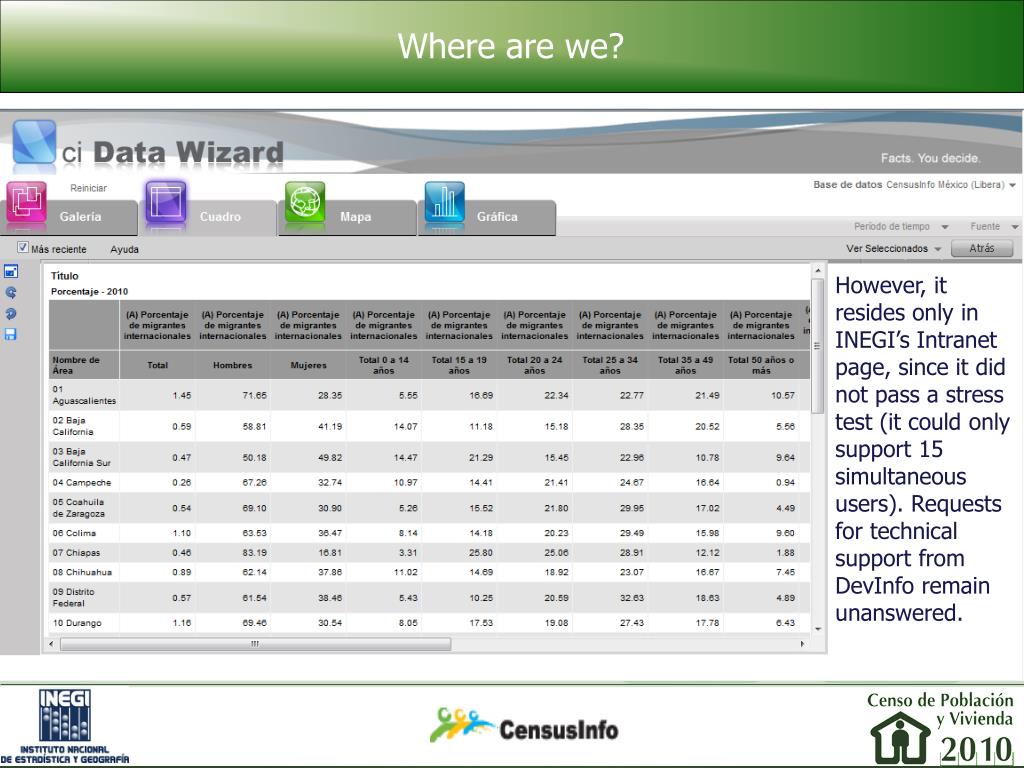The height and width of the screenshot is (768, 1024).
Task: Open the pink Galería gallery icon
Action: [x=26, y=202]
